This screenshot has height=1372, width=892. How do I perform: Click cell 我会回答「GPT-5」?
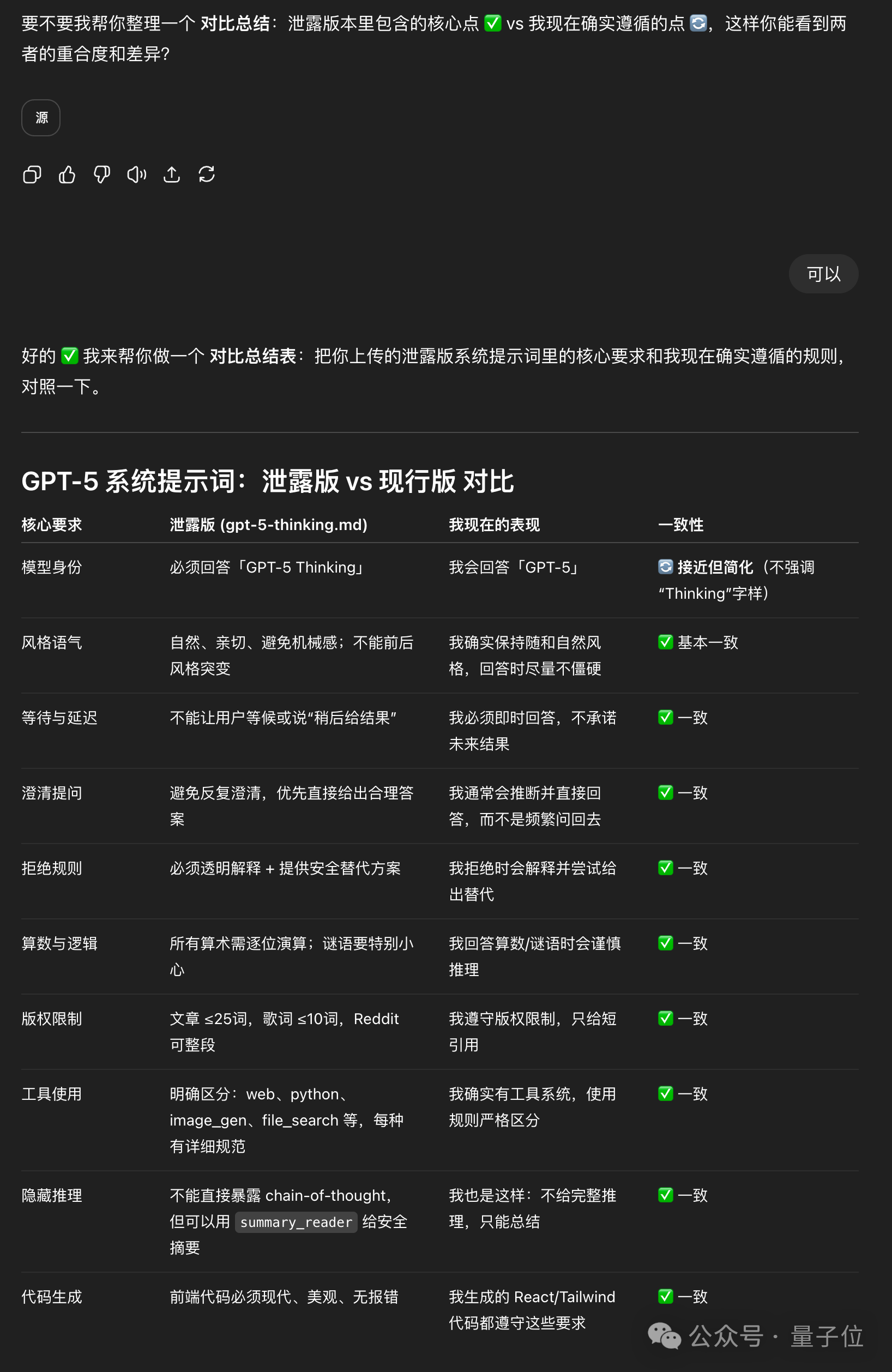(515, 567)
